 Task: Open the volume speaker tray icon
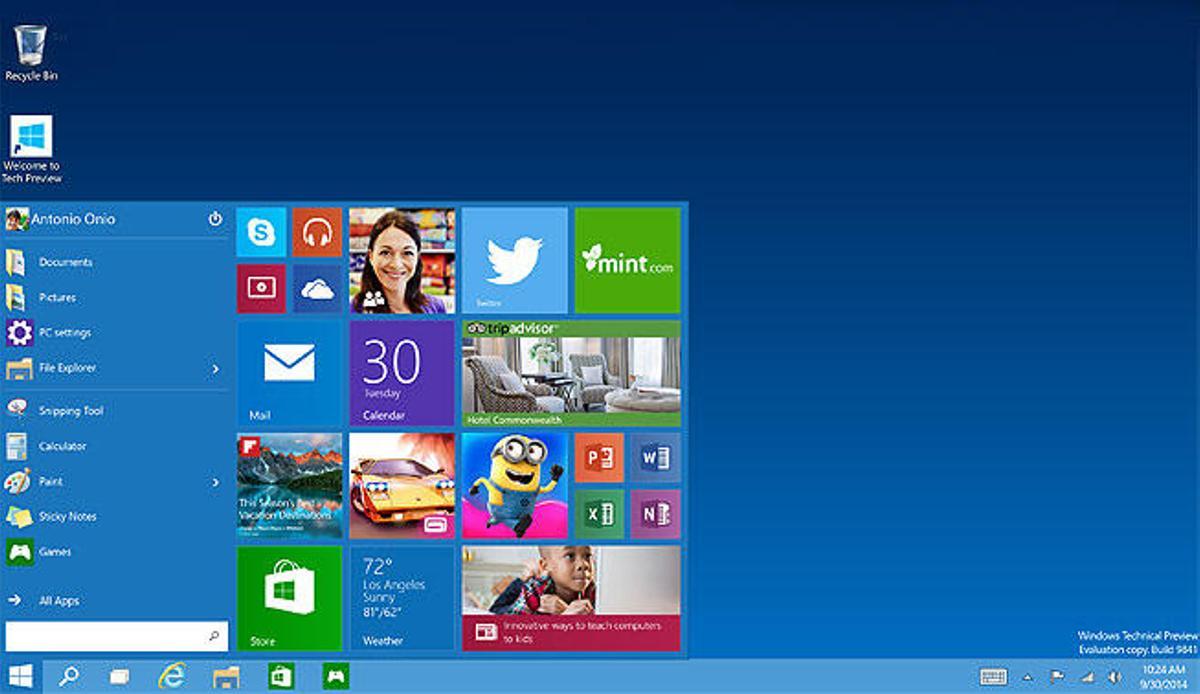click(x=1114, y=677)
